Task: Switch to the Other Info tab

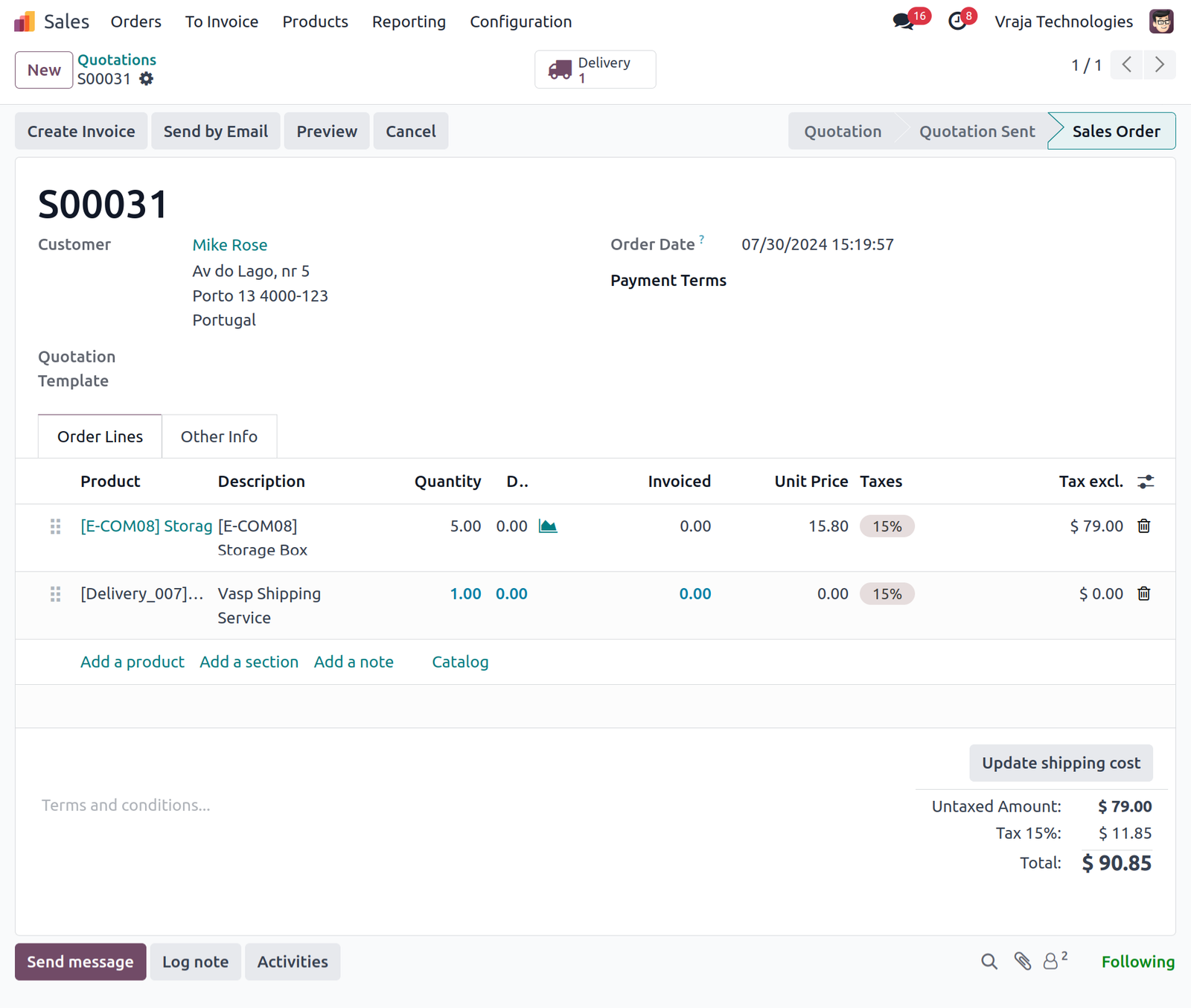Action: pos(219,436)
